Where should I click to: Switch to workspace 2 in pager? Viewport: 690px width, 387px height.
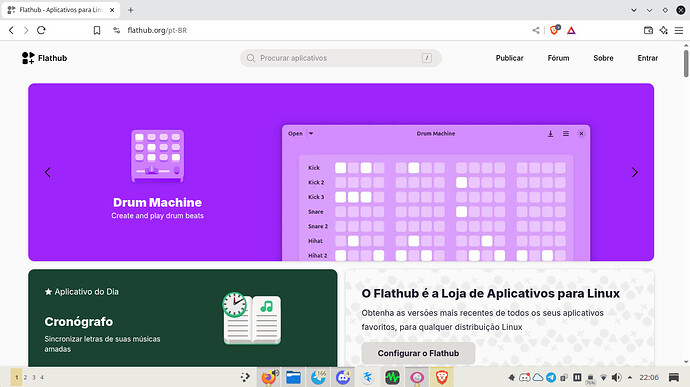pyautogui.click(x=26, y=377)
